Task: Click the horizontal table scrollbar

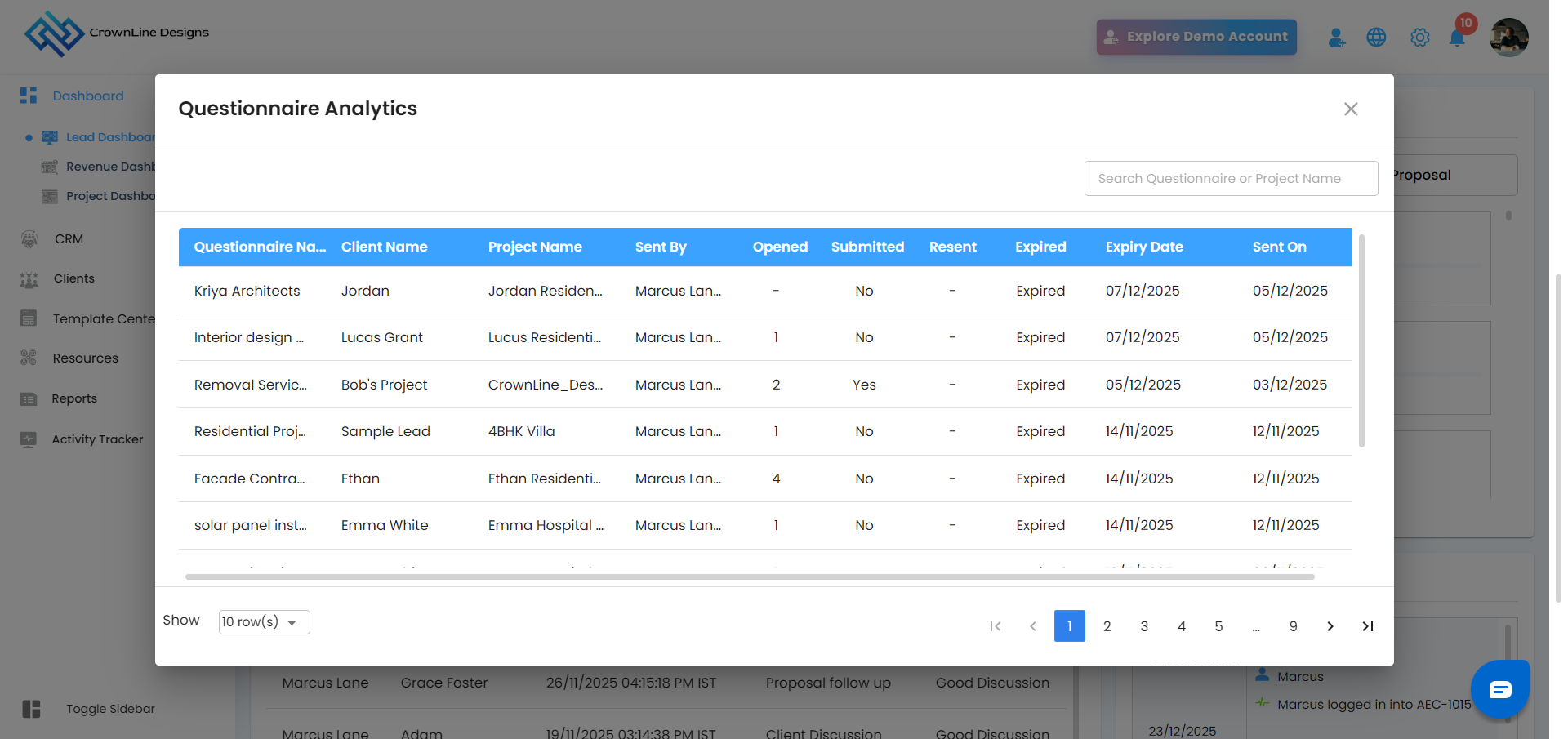Action: click(749, 577)
